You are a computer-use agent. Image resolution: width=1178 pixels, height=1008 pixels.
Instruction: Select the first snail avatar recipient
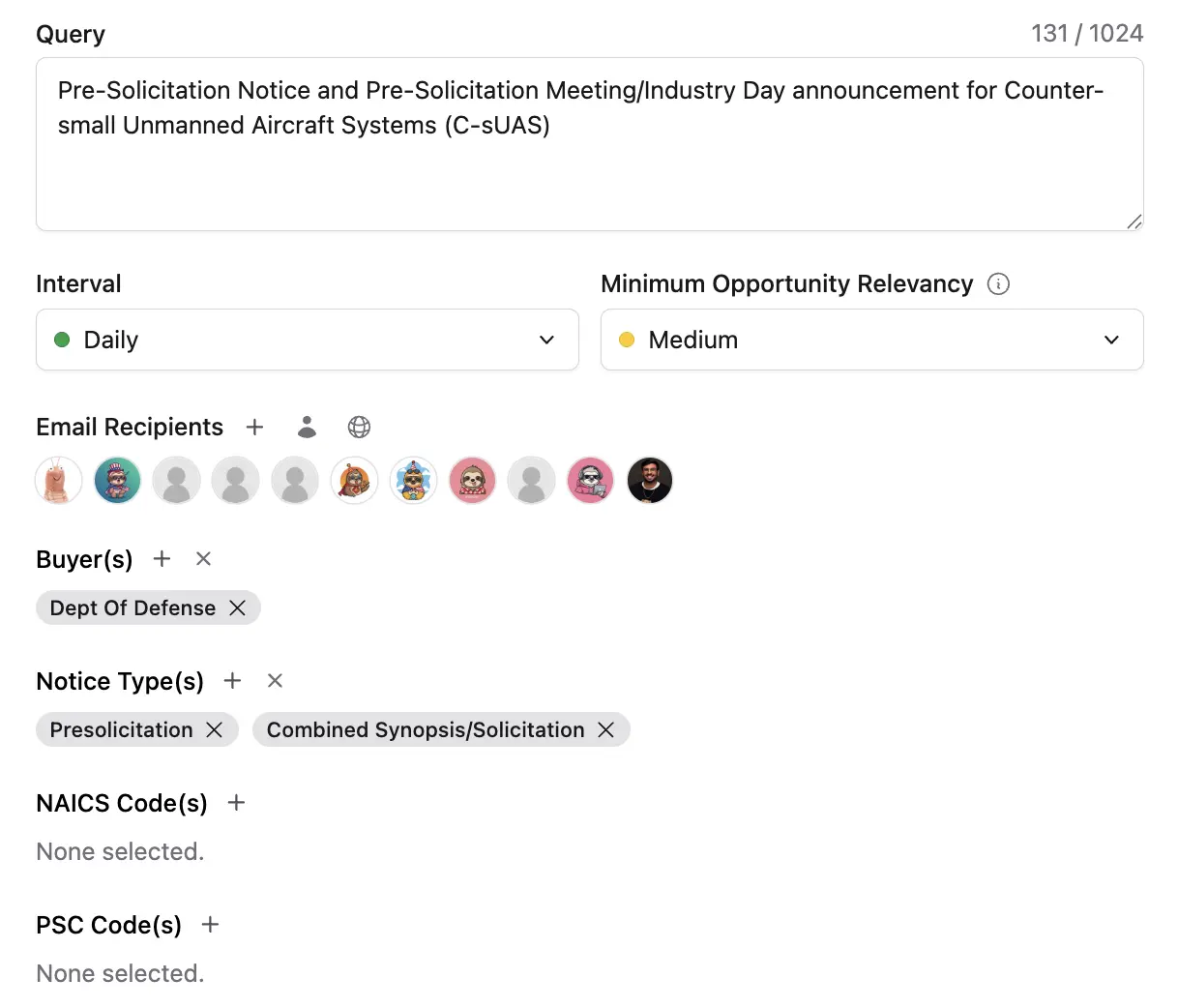click(x=58, y=480)
